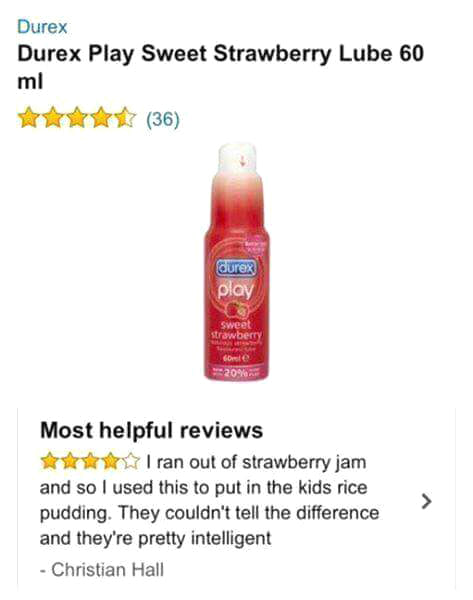Screen dimensions: 473x600
Task: Open the product bottle image
Action: click(x=236, y=262)
